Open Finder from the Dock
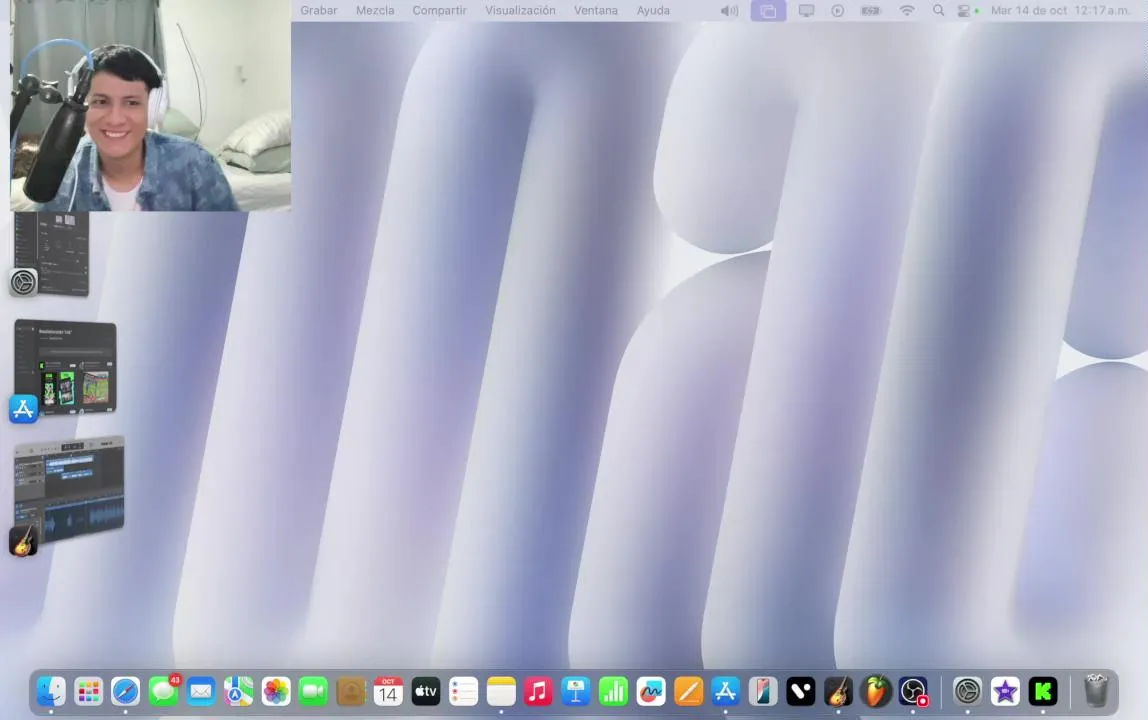The height and width of the screenshot is (720, 1148). coord(51,691)
